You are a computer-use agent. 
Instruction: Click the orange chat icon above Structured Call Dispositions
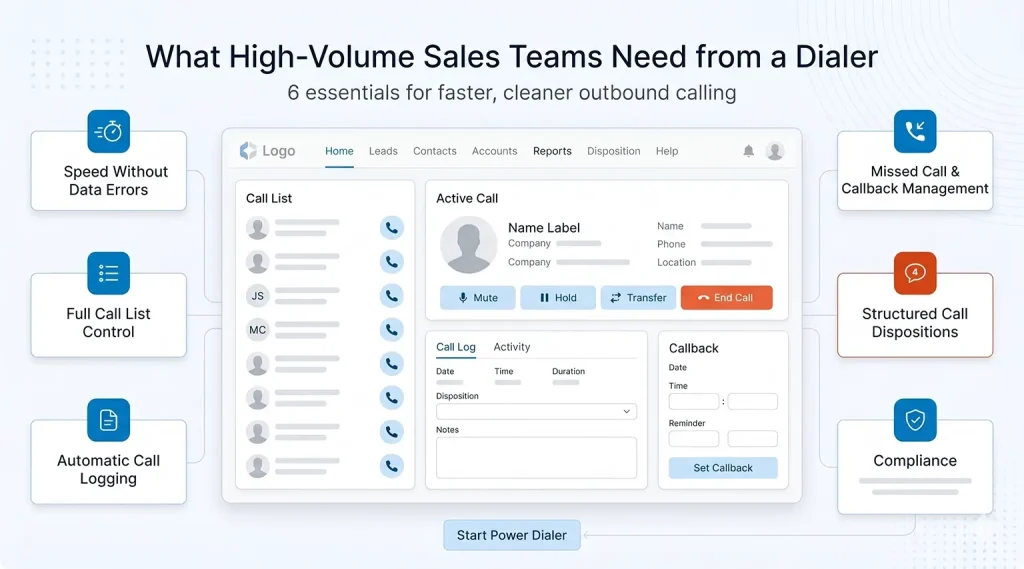[x=915, y=273]
